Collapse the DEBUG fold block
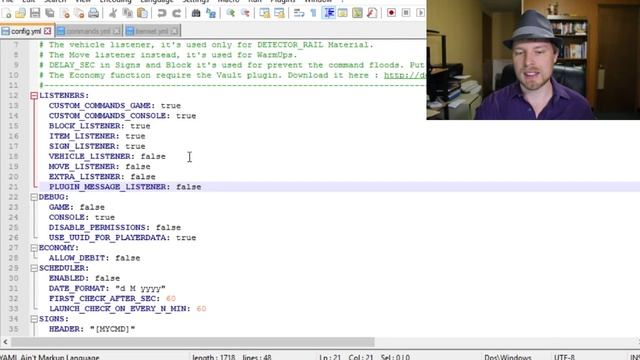This screenshot has height=360, width=640. point(34,197)
